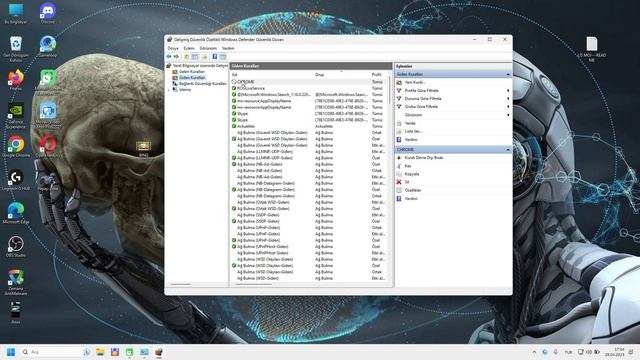Viewport: 640px width, 360px height.
Task: Copy the CHROME rule with Kopyala
Action: [x=411, y=174]
